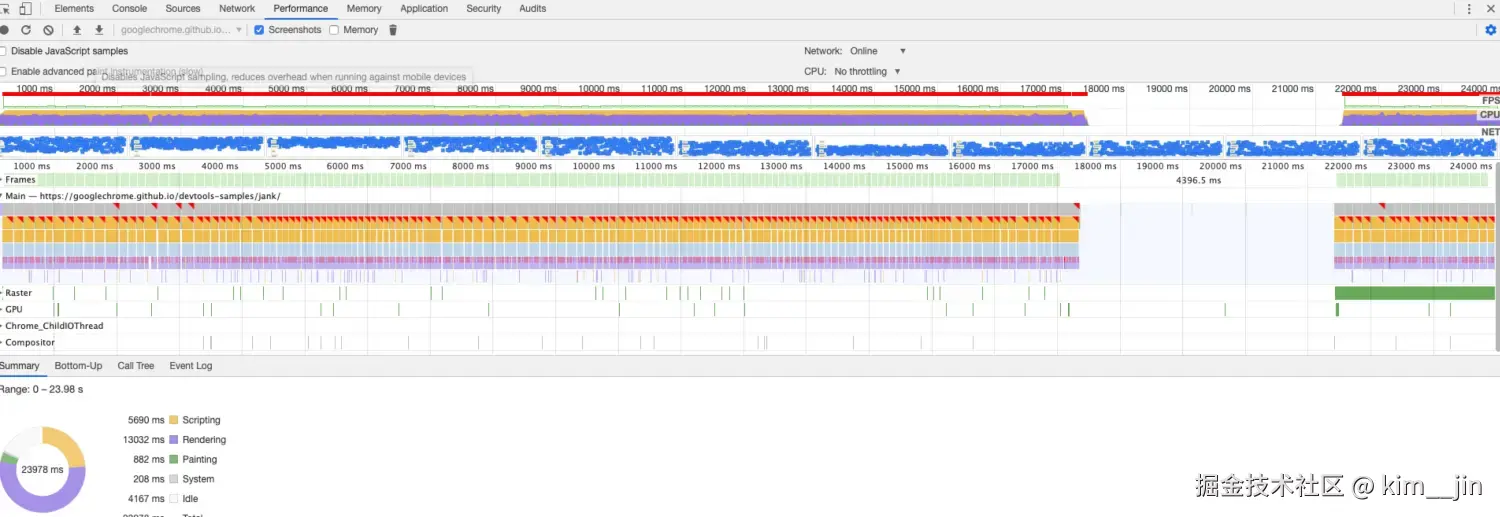This screenshot has height=517, width=1500.
Task: Expand the Raster track
Action: pos(3,293)
